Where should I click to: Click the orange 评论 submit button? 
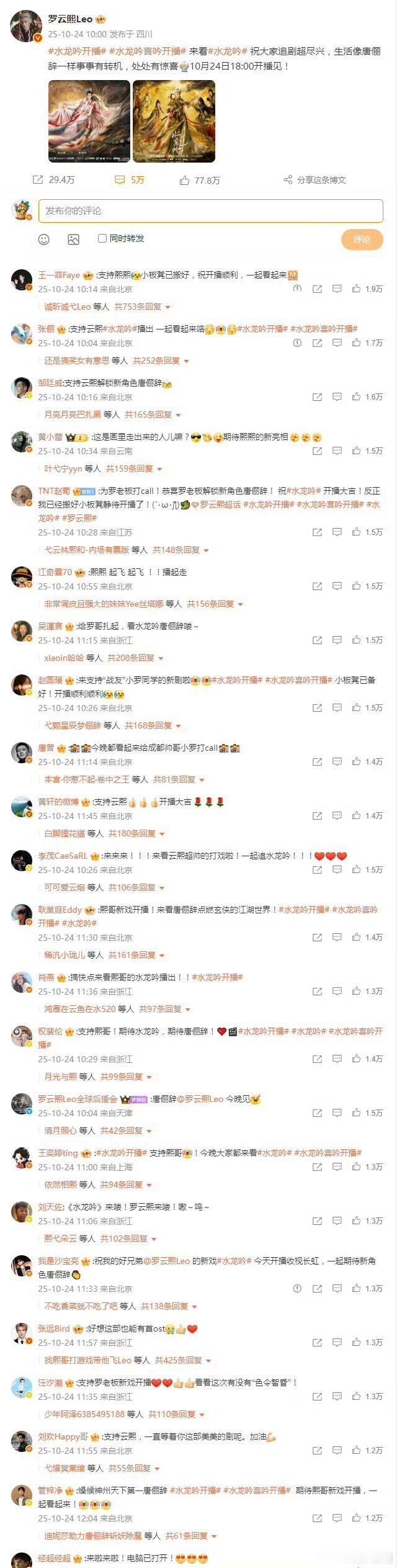point(362,240)
